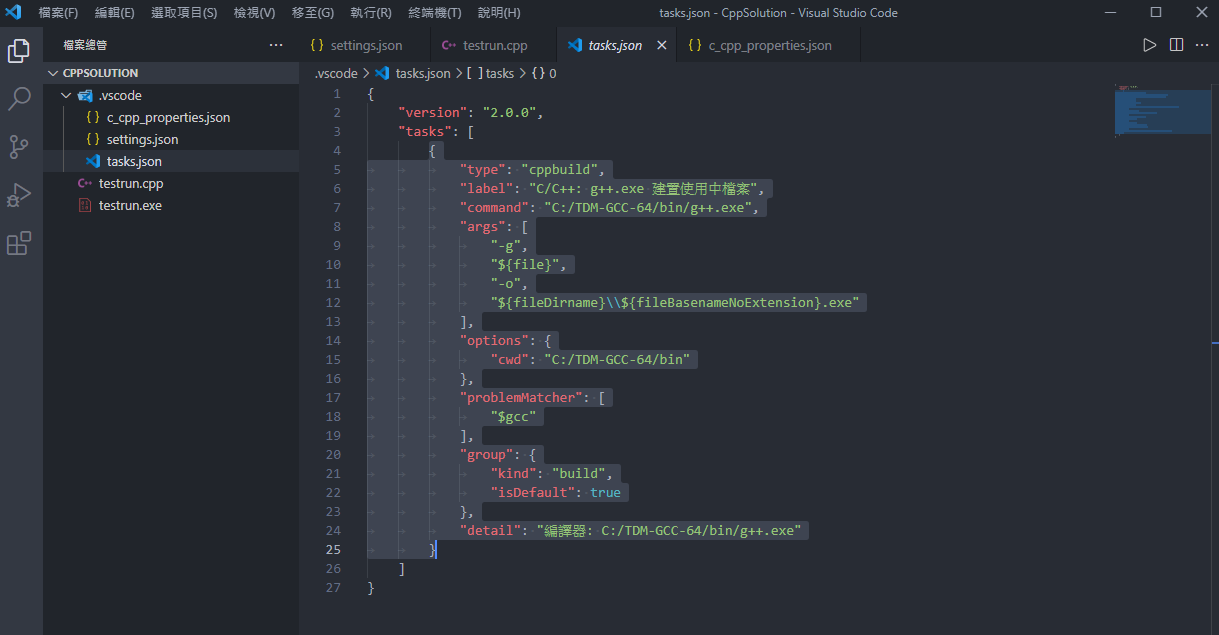Open the Source Control view icon
1219x635 pixels.
click(19, 147)
